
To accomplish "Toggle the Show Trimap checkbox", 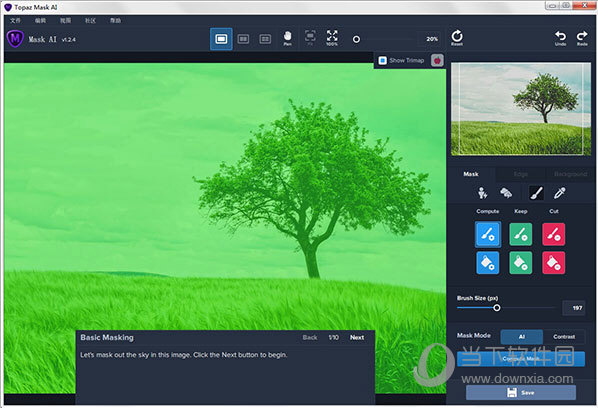I will [383, 60].
